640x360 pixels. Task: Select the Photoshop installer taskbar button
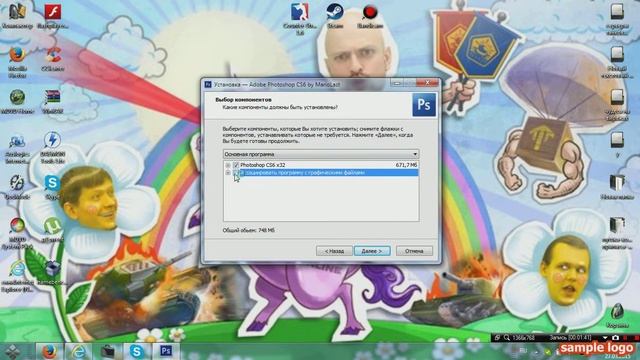click(166, 351)
